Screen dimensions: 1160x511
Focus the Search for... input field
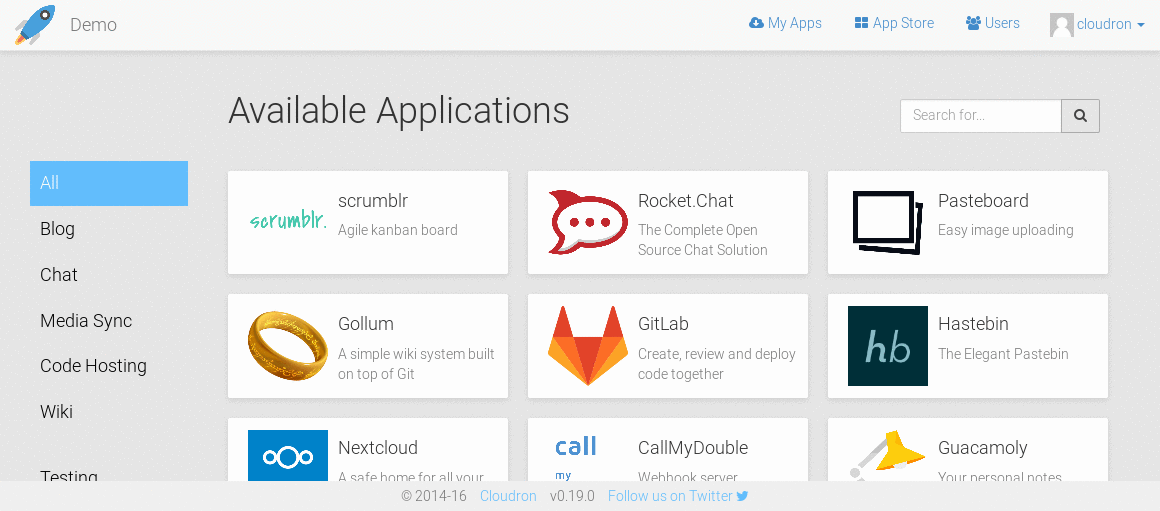pos(981,115)
